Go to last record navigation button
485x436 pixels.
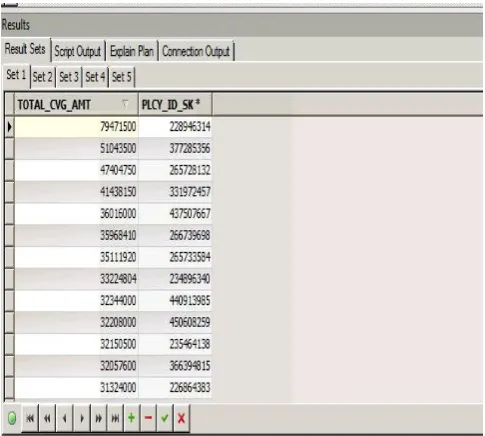(115, 418)
